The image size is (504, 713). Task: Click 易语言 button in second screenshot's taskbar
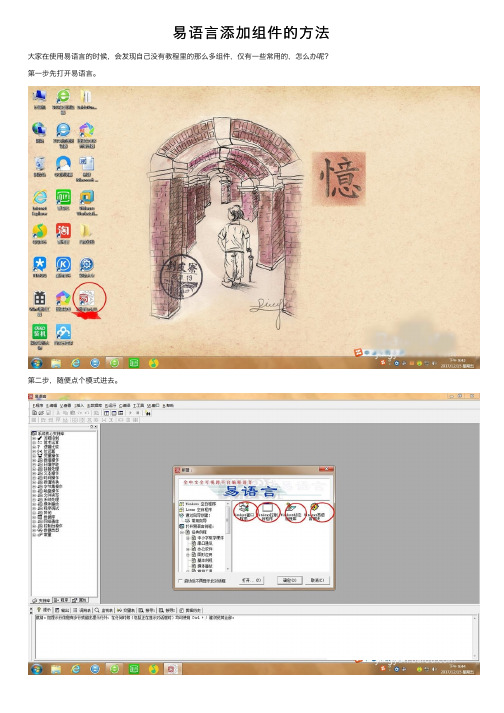[x=173, y=668]
